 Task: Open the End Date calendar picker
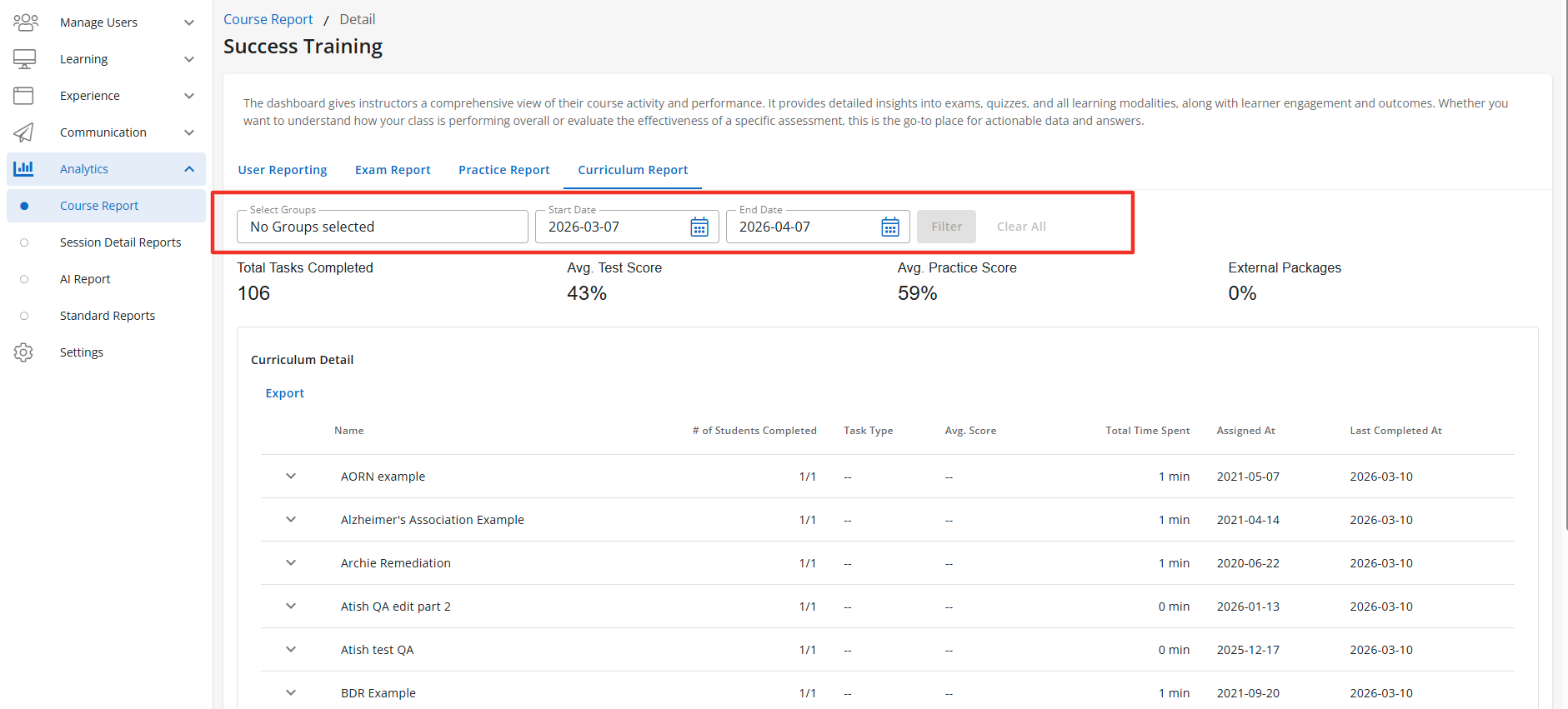(x=889, y=227)
